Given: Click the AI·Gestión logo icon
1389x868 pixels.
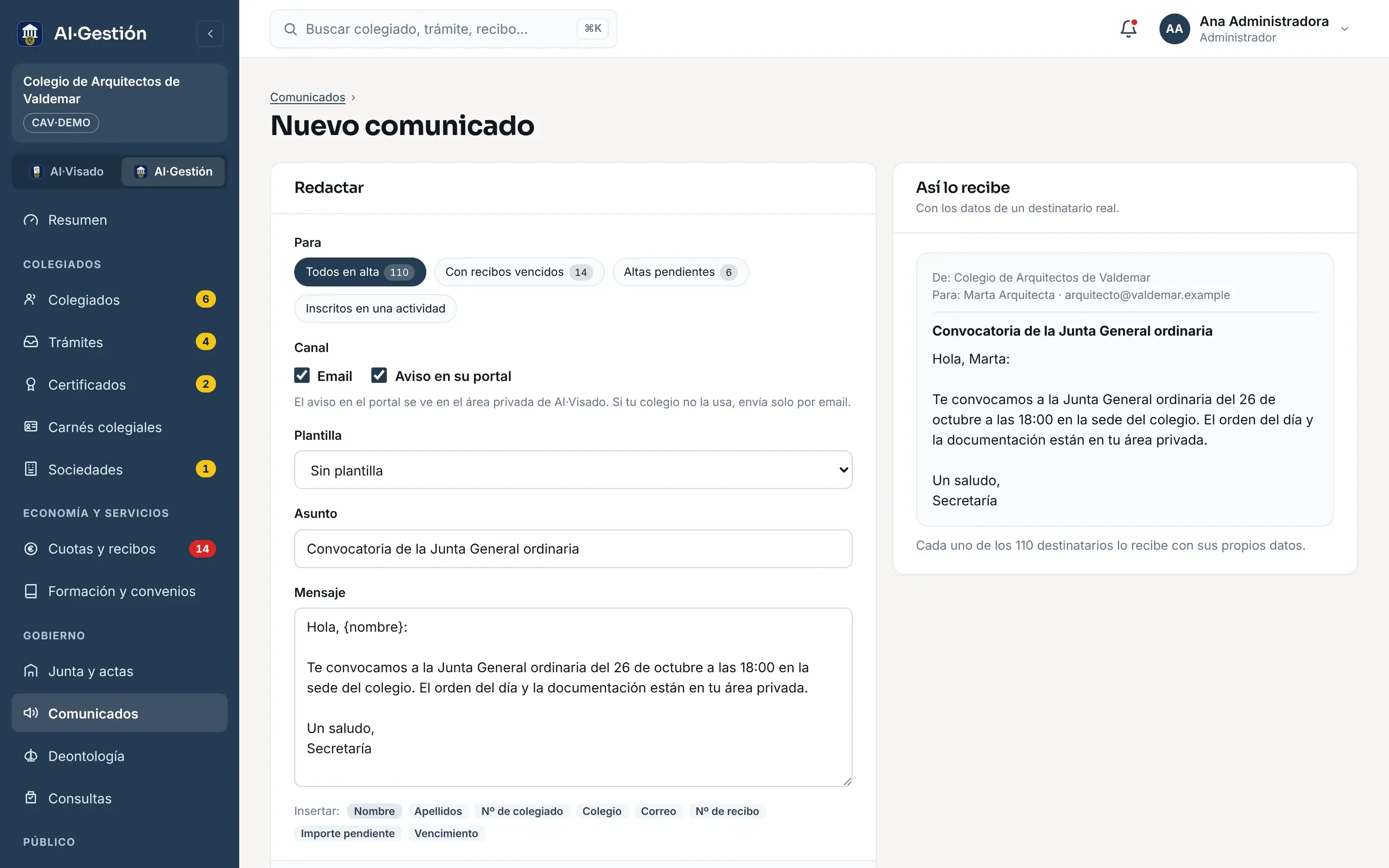Looking at the screenshot, I should click(x=30, y=33).
